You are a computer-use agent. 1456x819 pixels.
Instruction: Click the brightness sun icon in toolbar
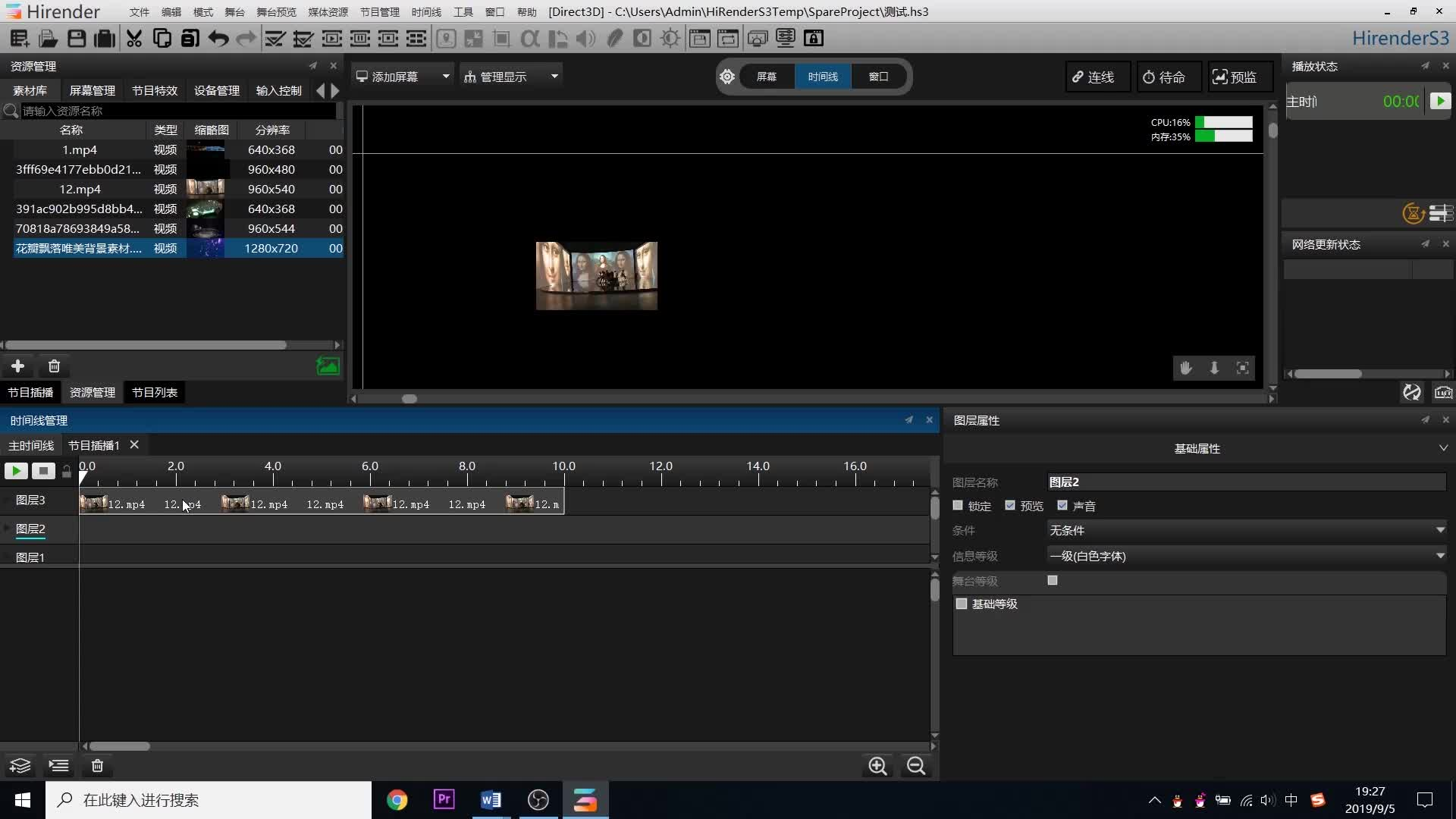670,38
